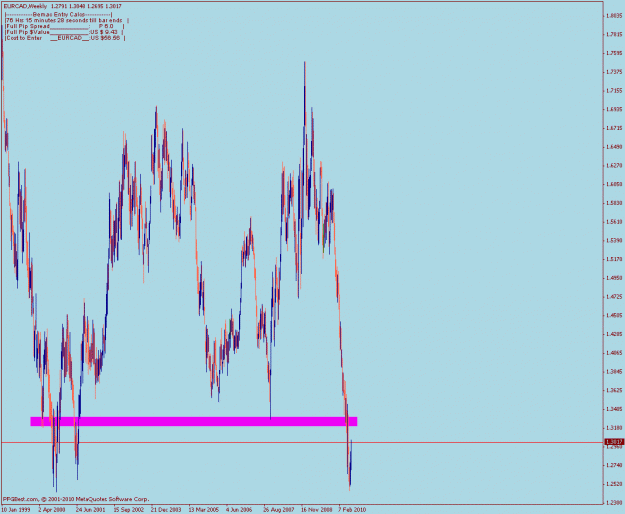Viewport: 625px width, 514px height.
Task: Click the 1.7595 price axis label
Action: tap(614, 53)
